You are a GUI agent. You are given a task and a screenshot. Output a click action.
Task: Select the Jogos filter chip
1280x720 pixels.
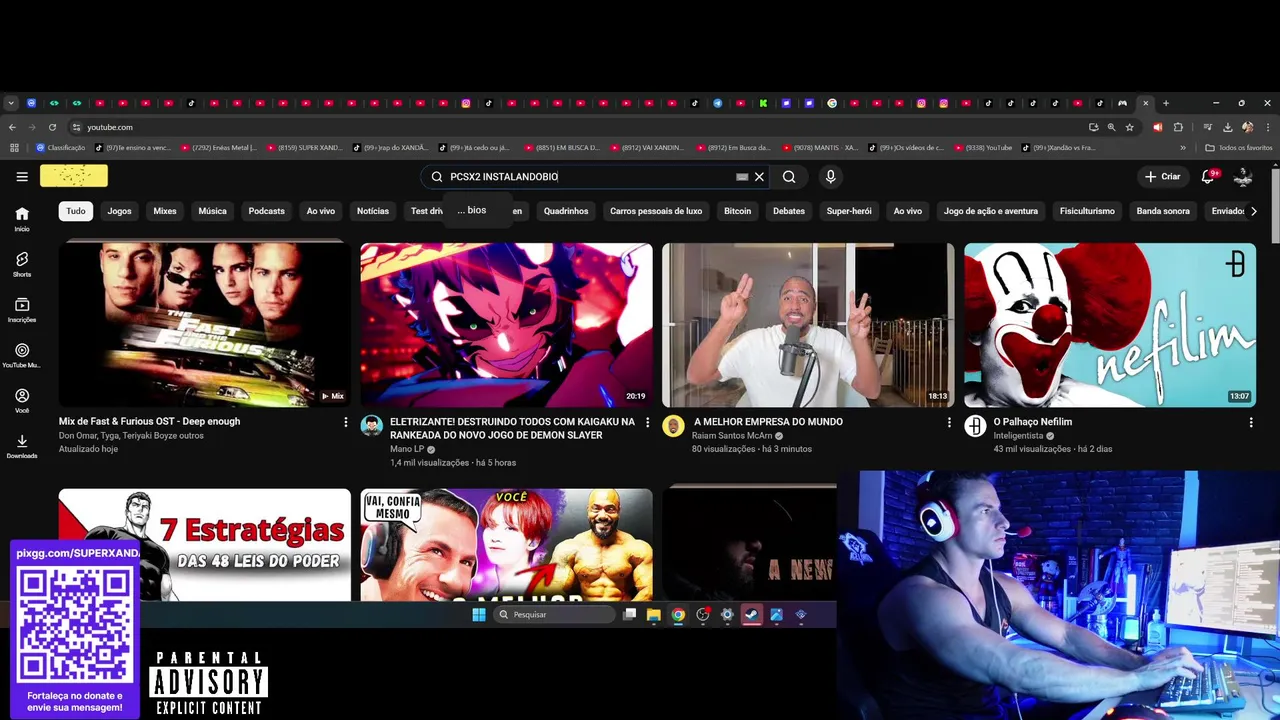119,211
